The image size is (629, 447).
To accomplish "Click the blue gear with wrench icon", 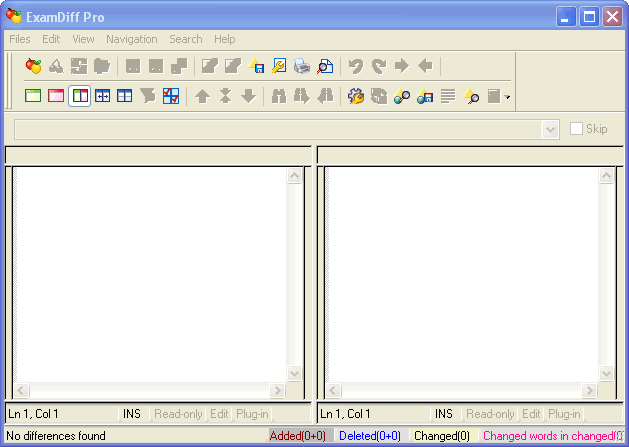I will 356,96.
